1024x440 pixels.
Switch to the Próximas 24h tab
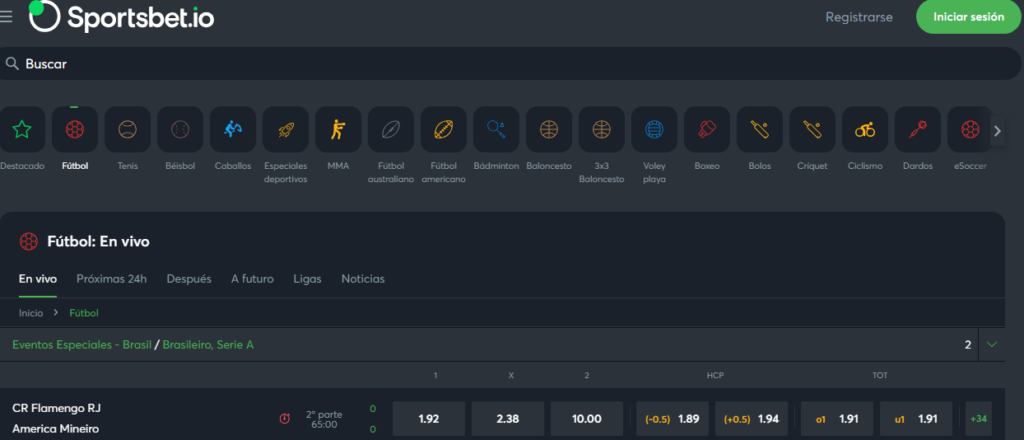pos(112,279)
